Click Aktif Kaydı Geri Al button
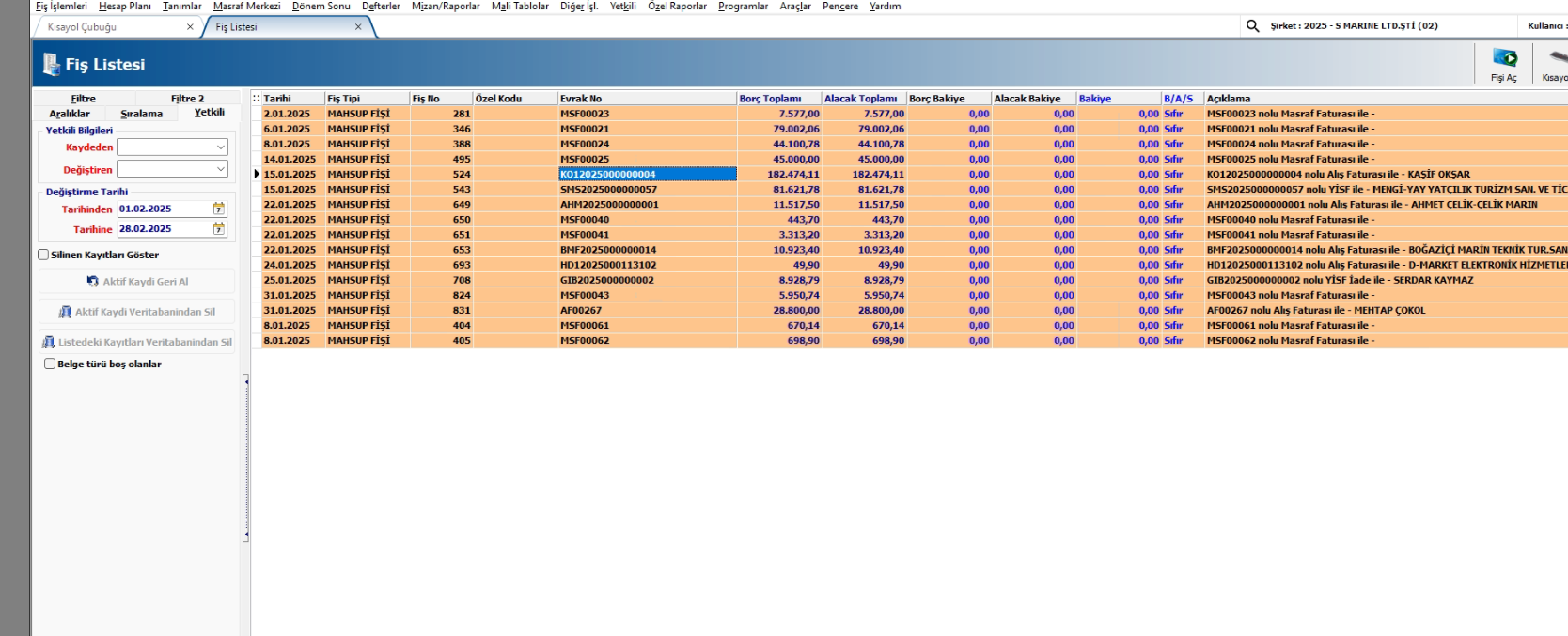 click(x=137, y=281)
